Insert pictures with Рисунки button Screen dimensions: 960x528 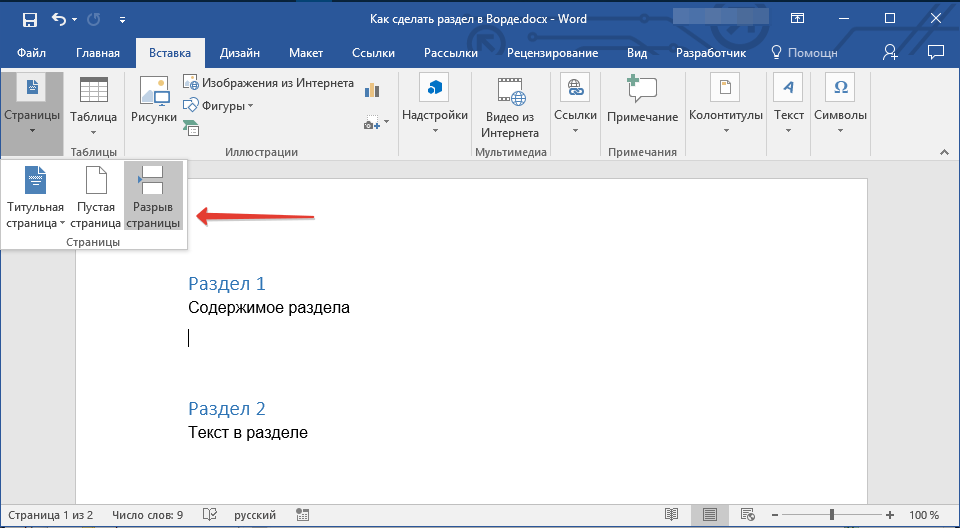pos(153,101)
